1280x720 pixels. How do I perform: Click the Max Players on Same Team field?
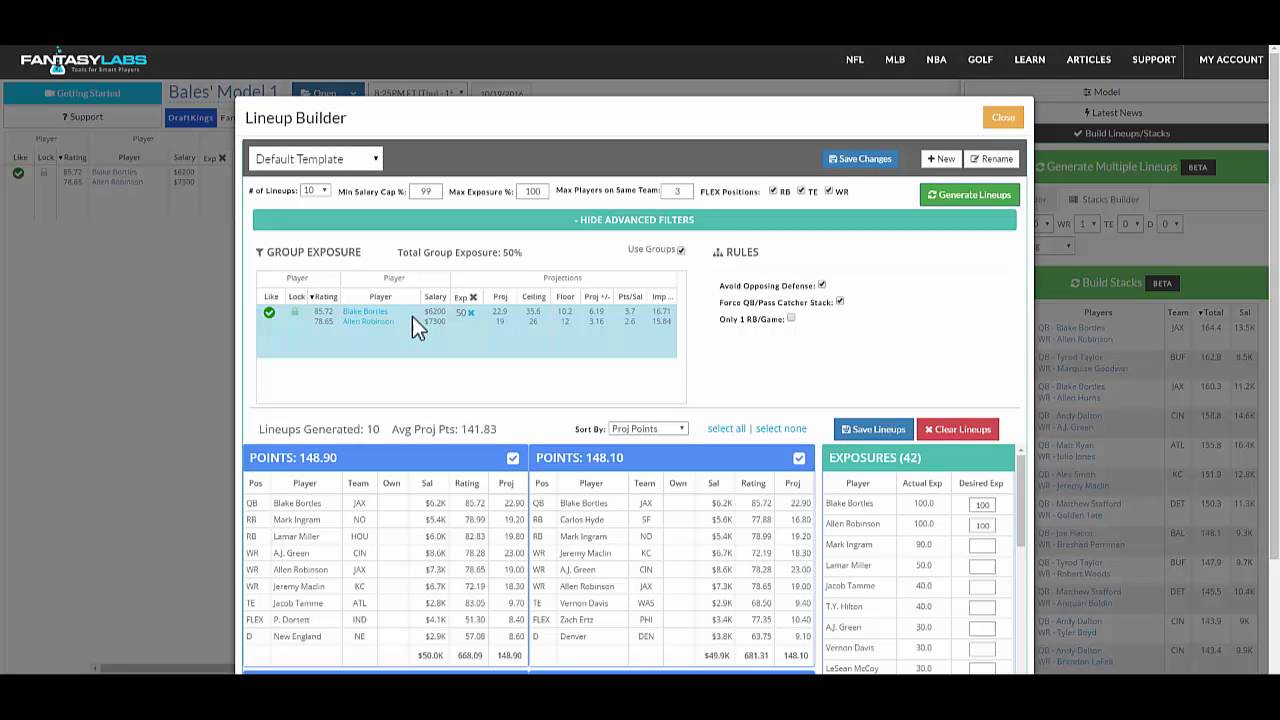(x=677, y=191)
